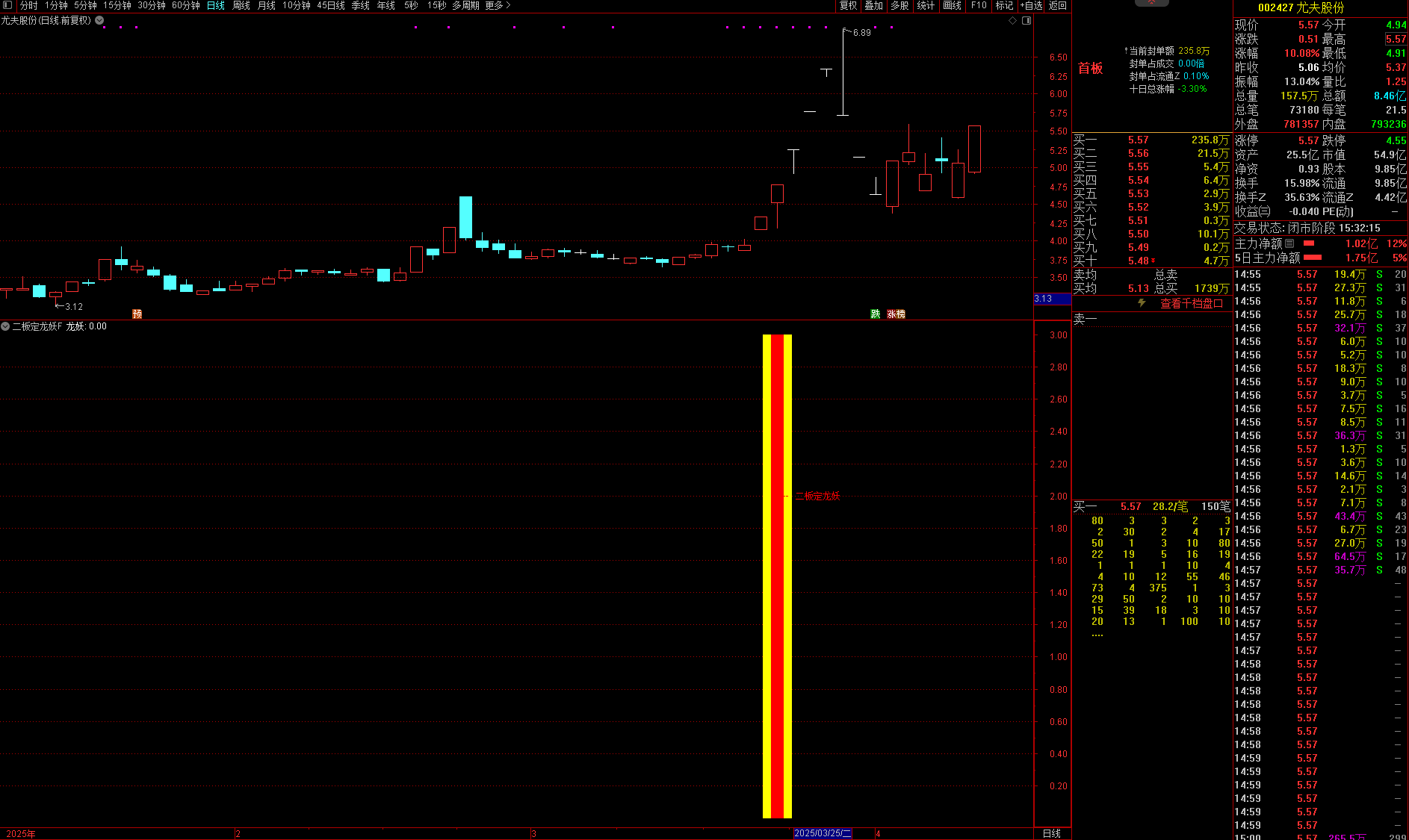Click the 标记 mark button
This screenshot has width=1409, height=840.
[1004, 5]
